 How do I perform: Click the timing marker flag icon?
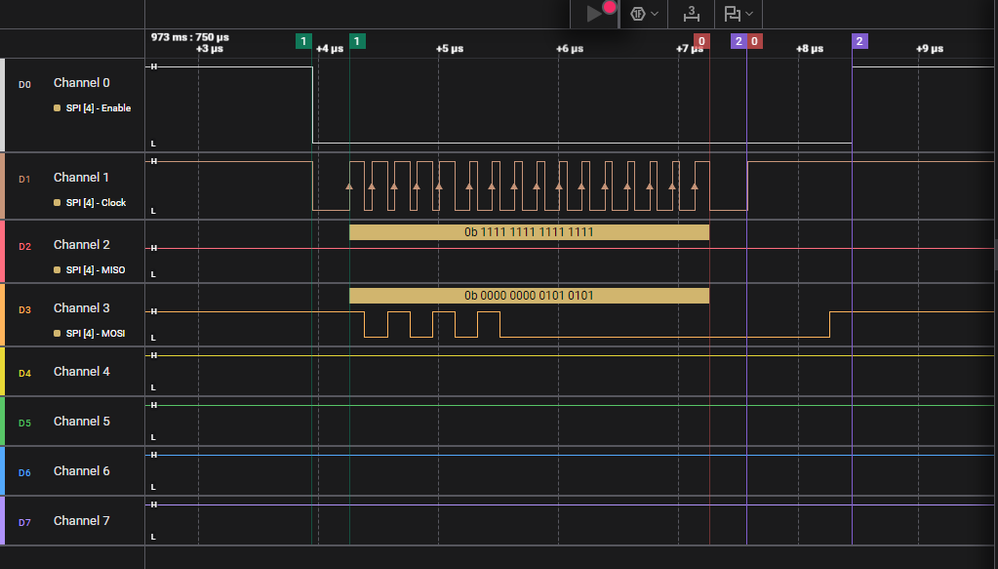(732, 13)
